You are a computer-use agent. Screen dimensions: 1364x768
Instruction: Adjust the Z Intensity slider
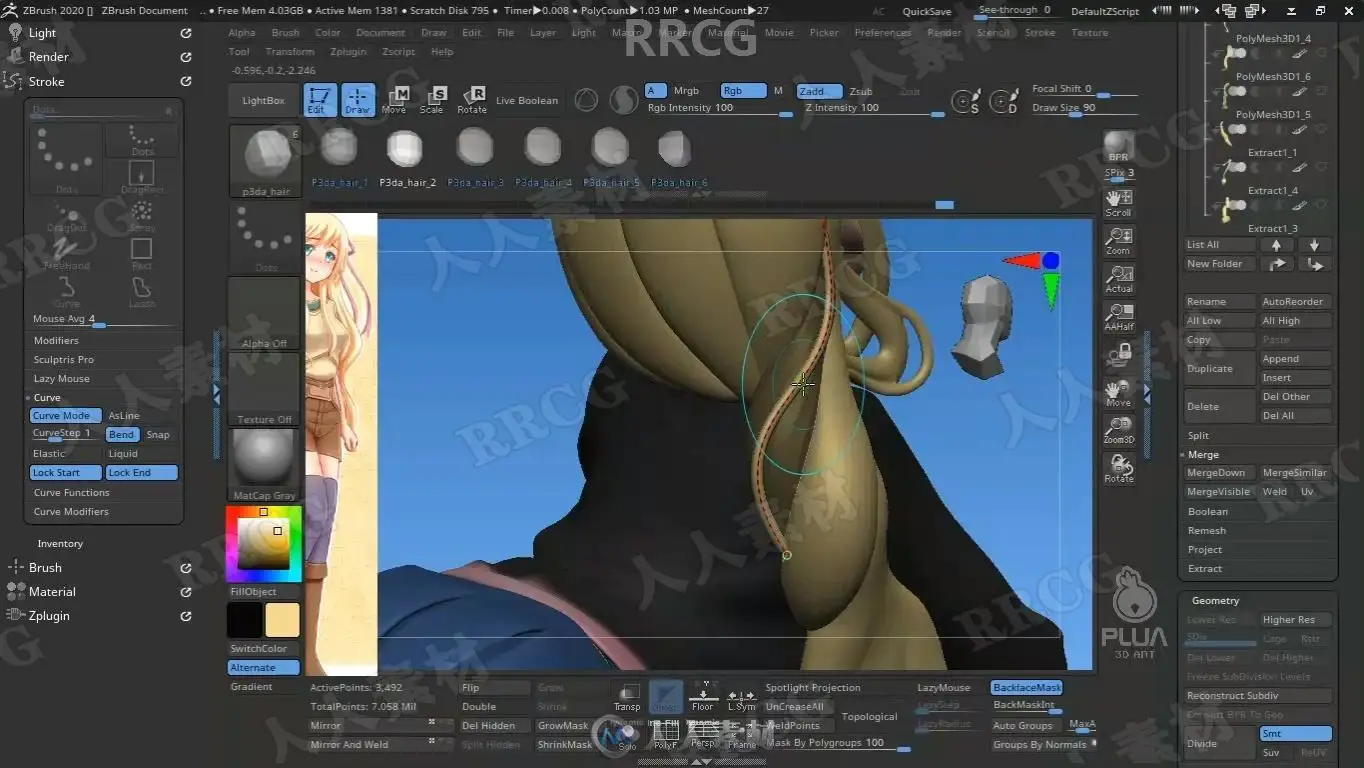(875, 108)
